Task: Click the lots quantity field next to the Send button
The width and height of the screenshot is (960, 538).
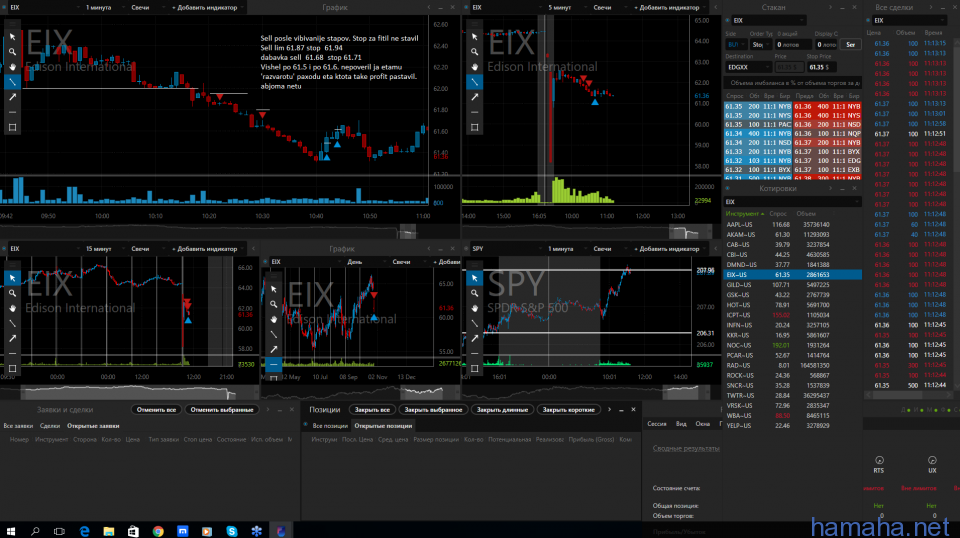Action: (x=826, y=45)
